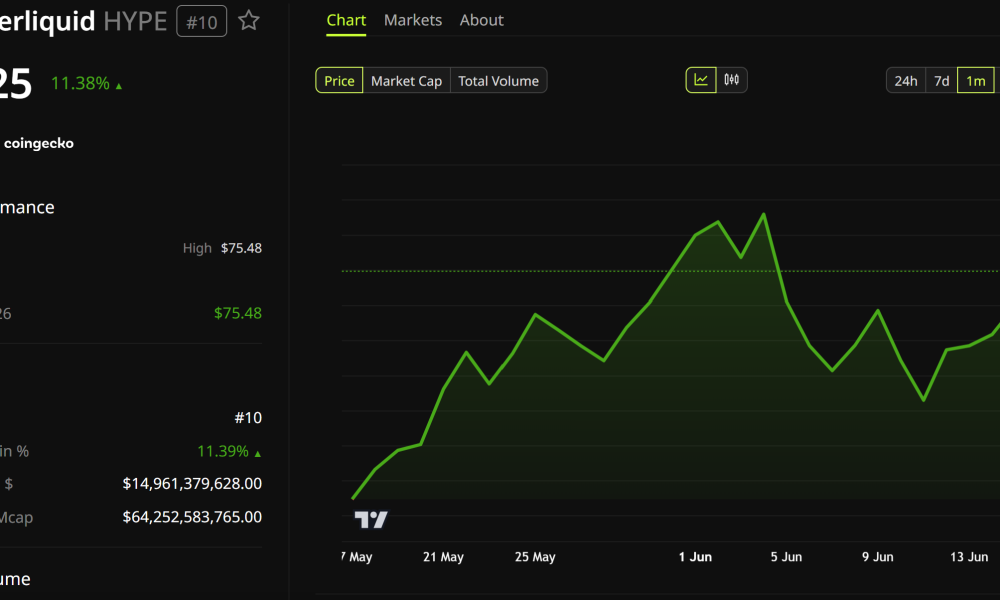Image resolution: width=1000 pixels, height=600 pixels.
Task: Open the Markets tab
Action: click(x=413, y=20)
